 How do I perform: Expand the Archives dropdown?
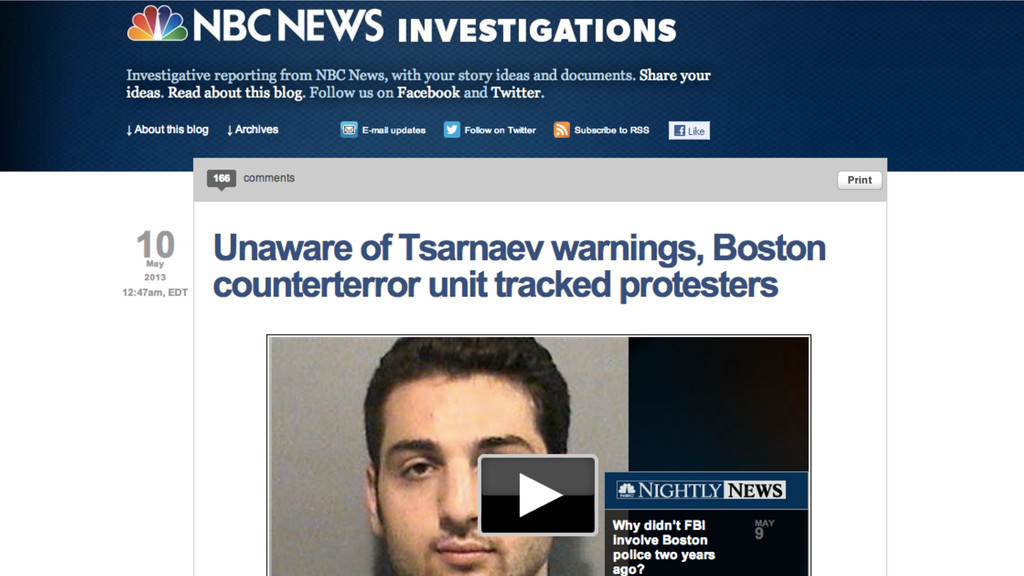coord(253,130)
